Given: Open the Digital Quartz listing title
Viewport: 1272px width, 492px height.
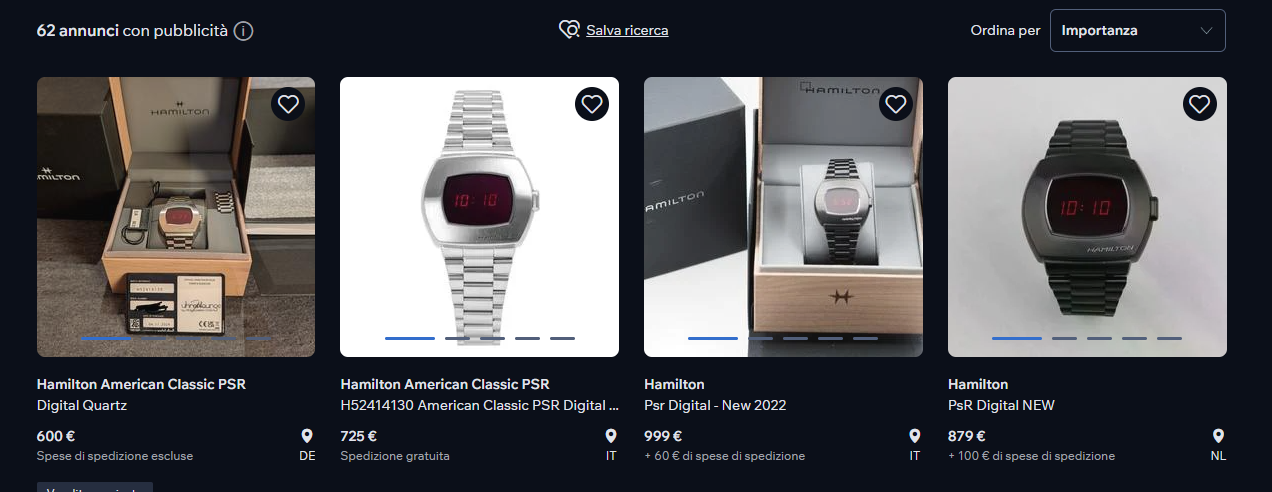Looking at the screenshot, I should [x=82, y=405].
